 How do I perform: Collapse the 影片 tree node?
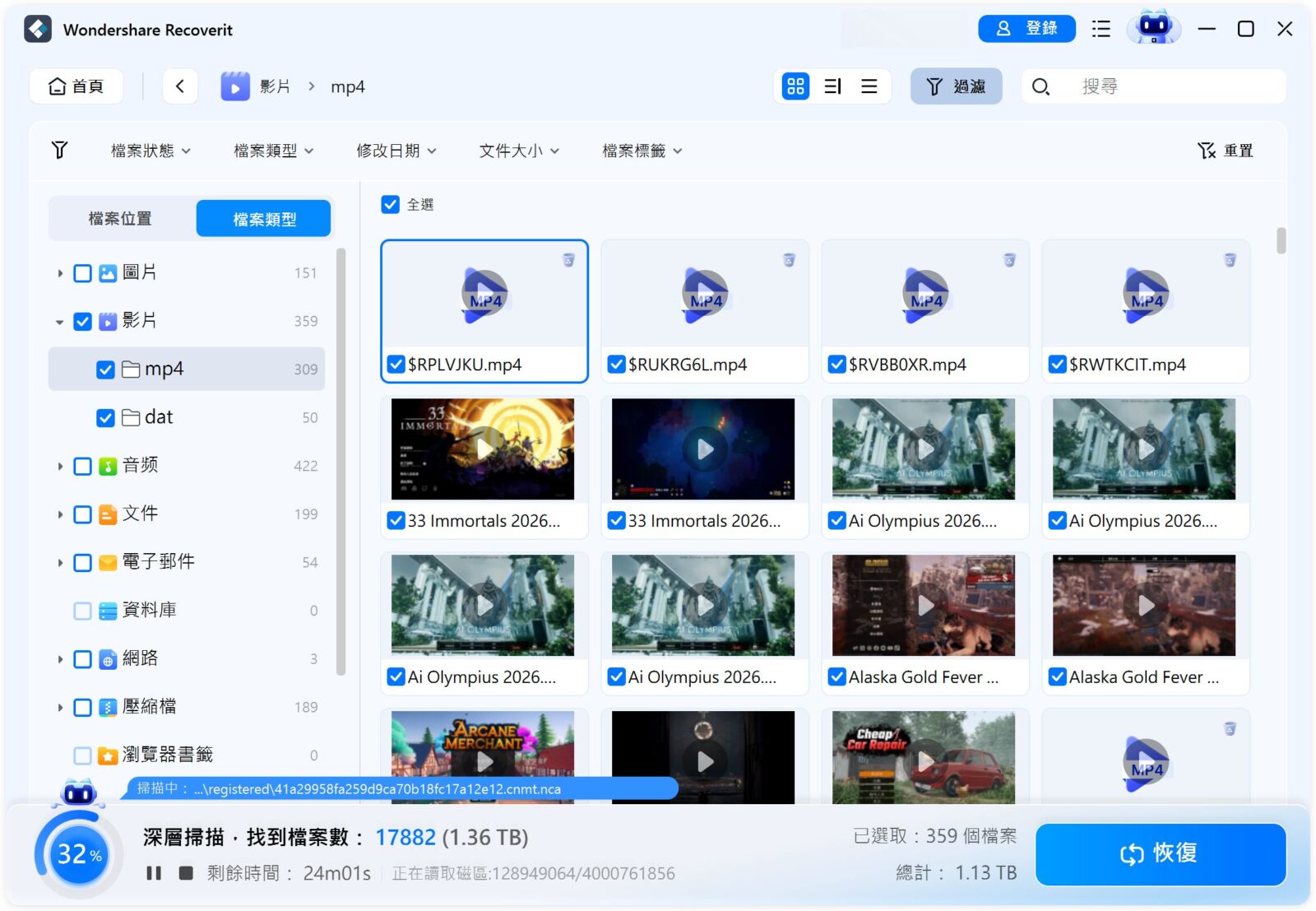pos(60,322)
